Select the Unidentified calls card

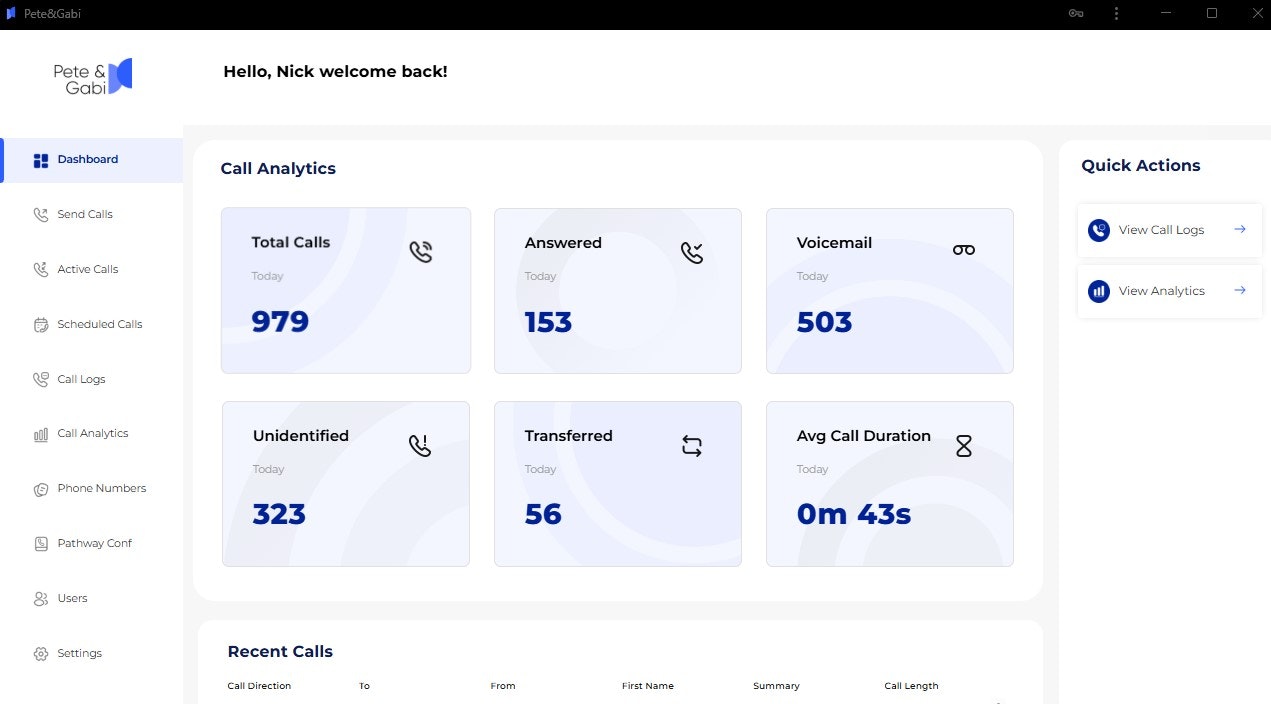(x=346, y=484)
